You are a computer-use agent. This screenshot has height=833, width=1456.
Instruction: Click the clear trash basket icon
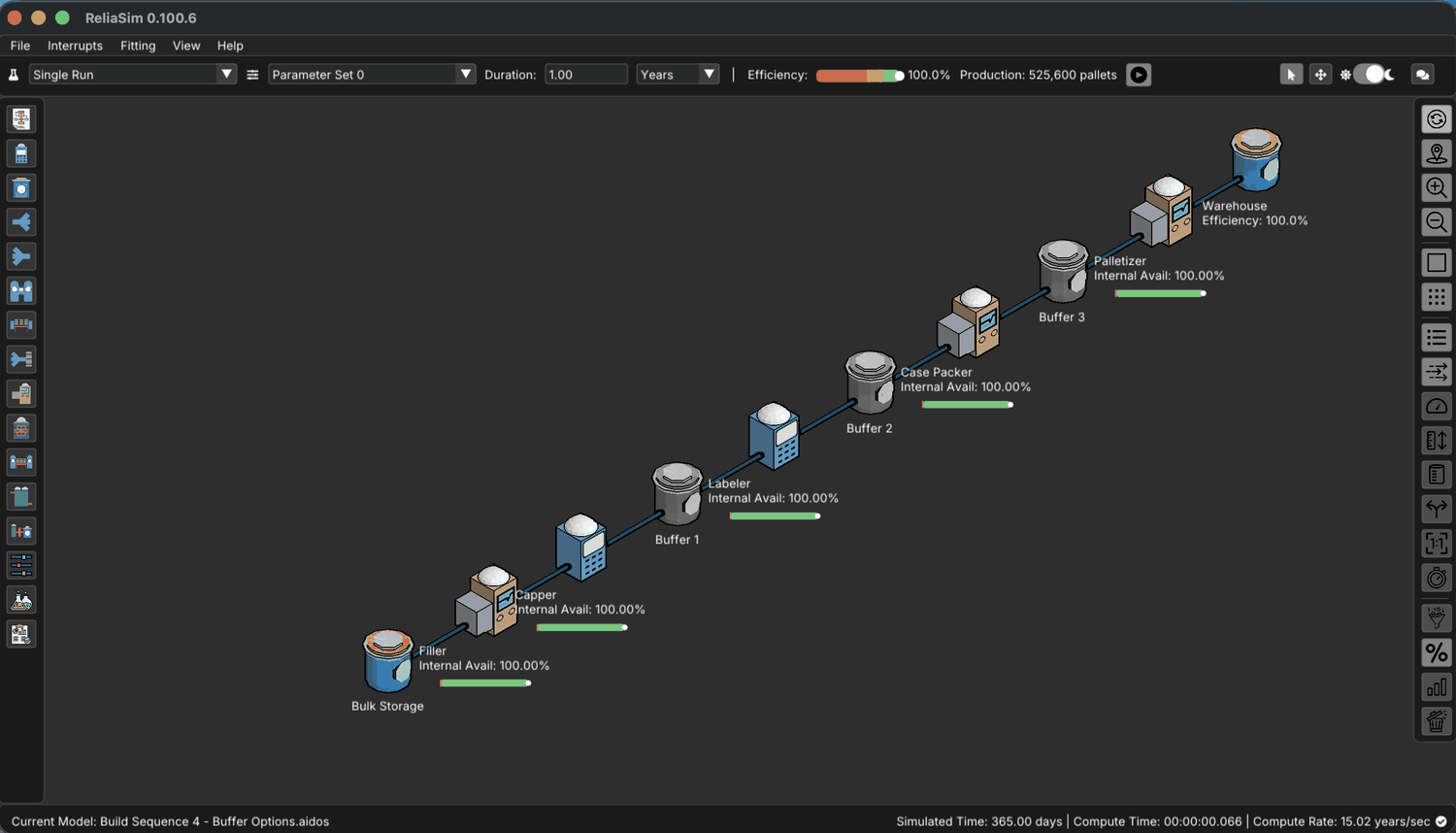pos(1437,721)
